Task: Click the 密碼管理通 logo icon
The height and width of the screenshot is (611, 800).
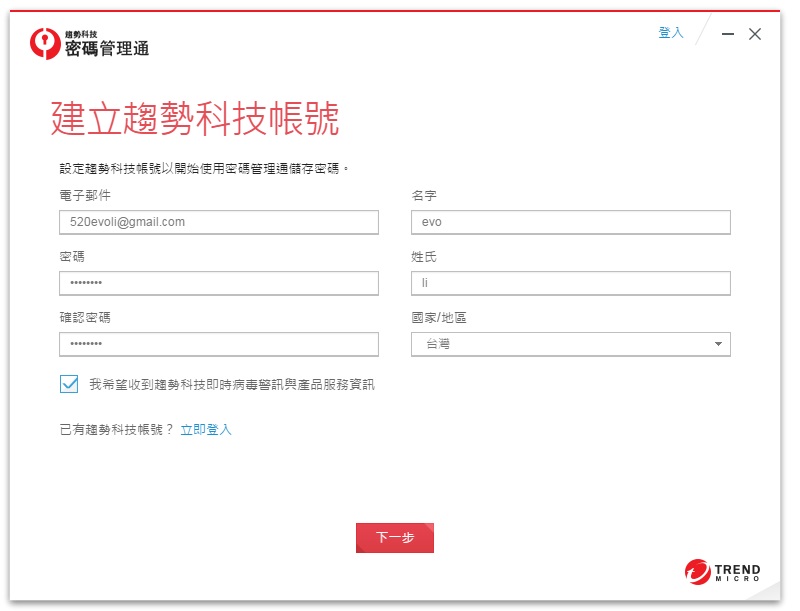Action: point(45,43)
